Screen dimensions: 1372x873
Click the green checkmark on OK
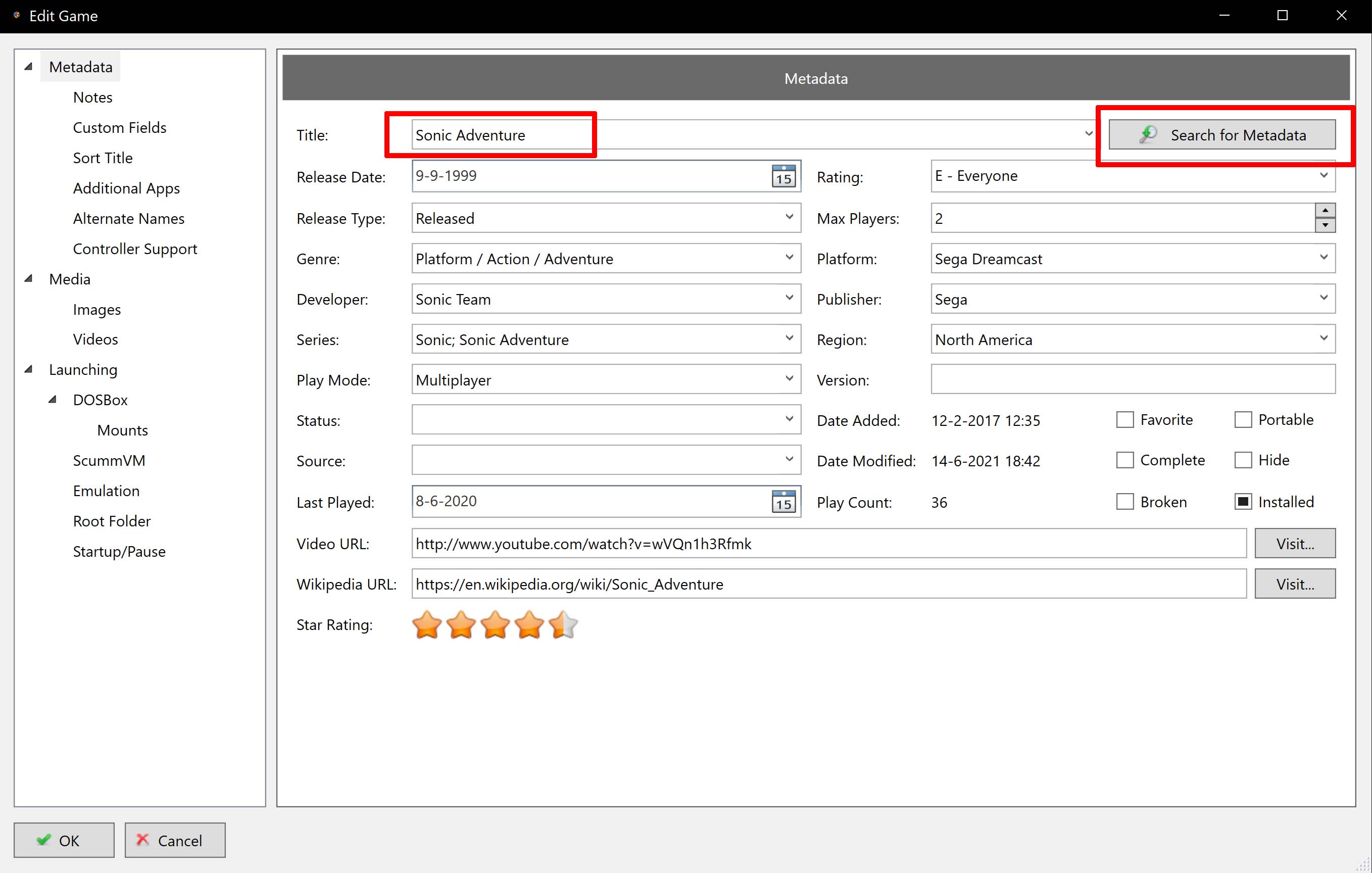pos(43,839)
